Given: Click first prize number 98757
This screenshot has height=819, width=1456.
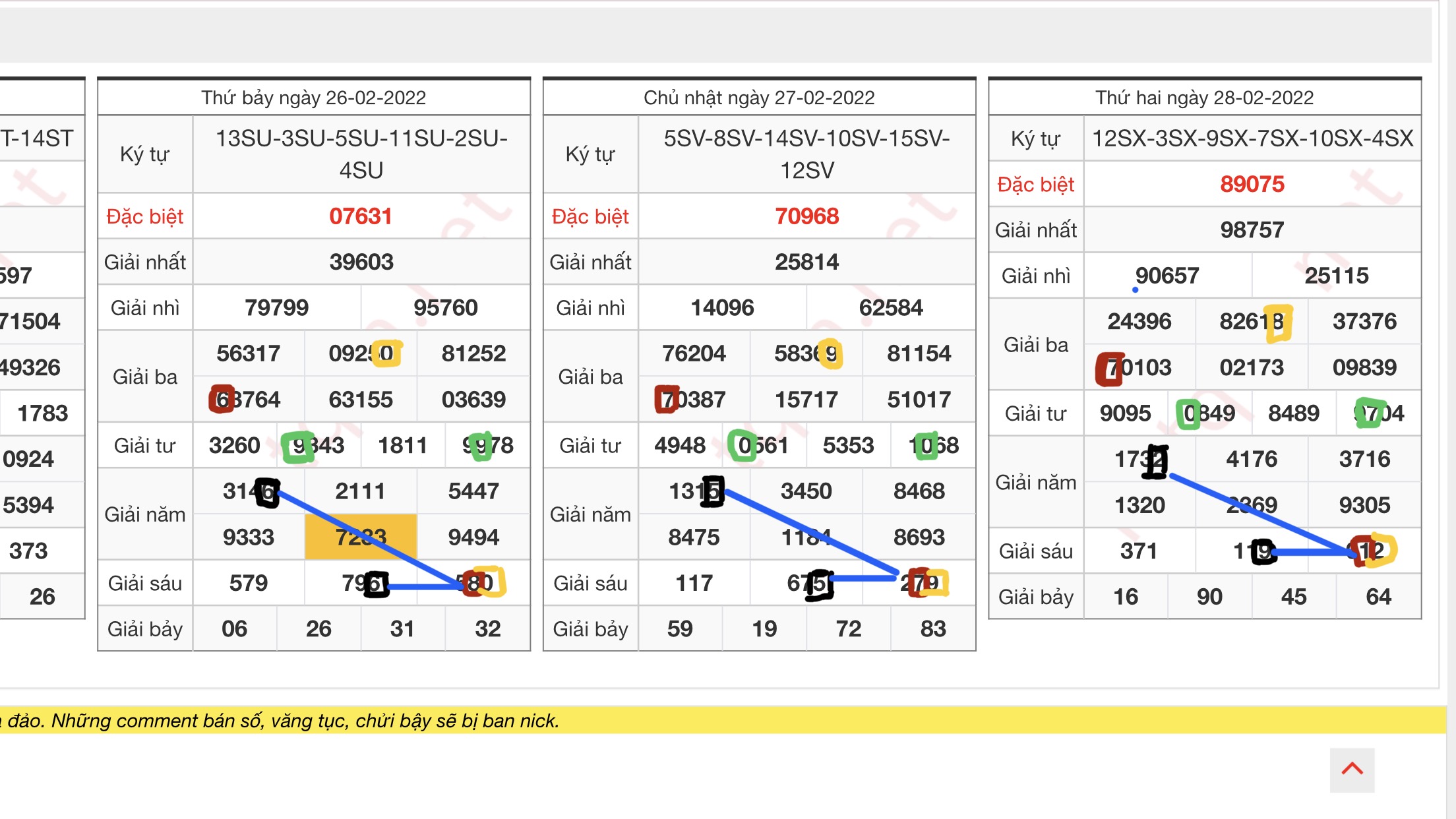Looking at the screenshot, I should coord(1252,229).
